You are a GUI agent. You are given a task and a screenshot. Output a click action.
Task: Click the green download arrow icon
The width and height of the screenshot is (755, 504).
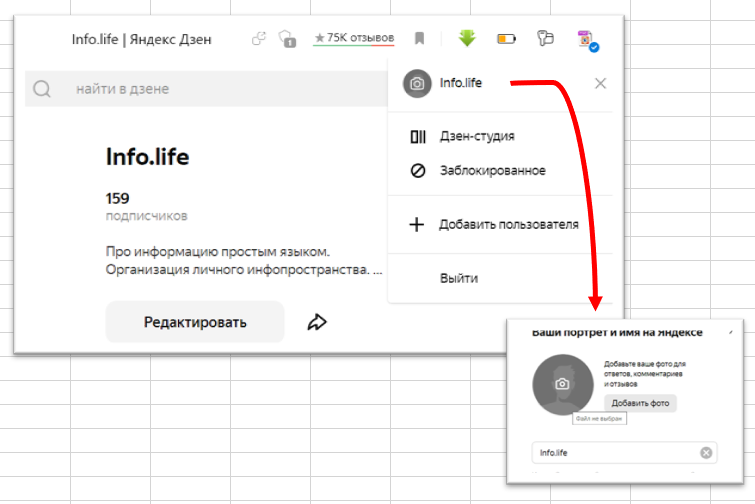coord(467,38)
